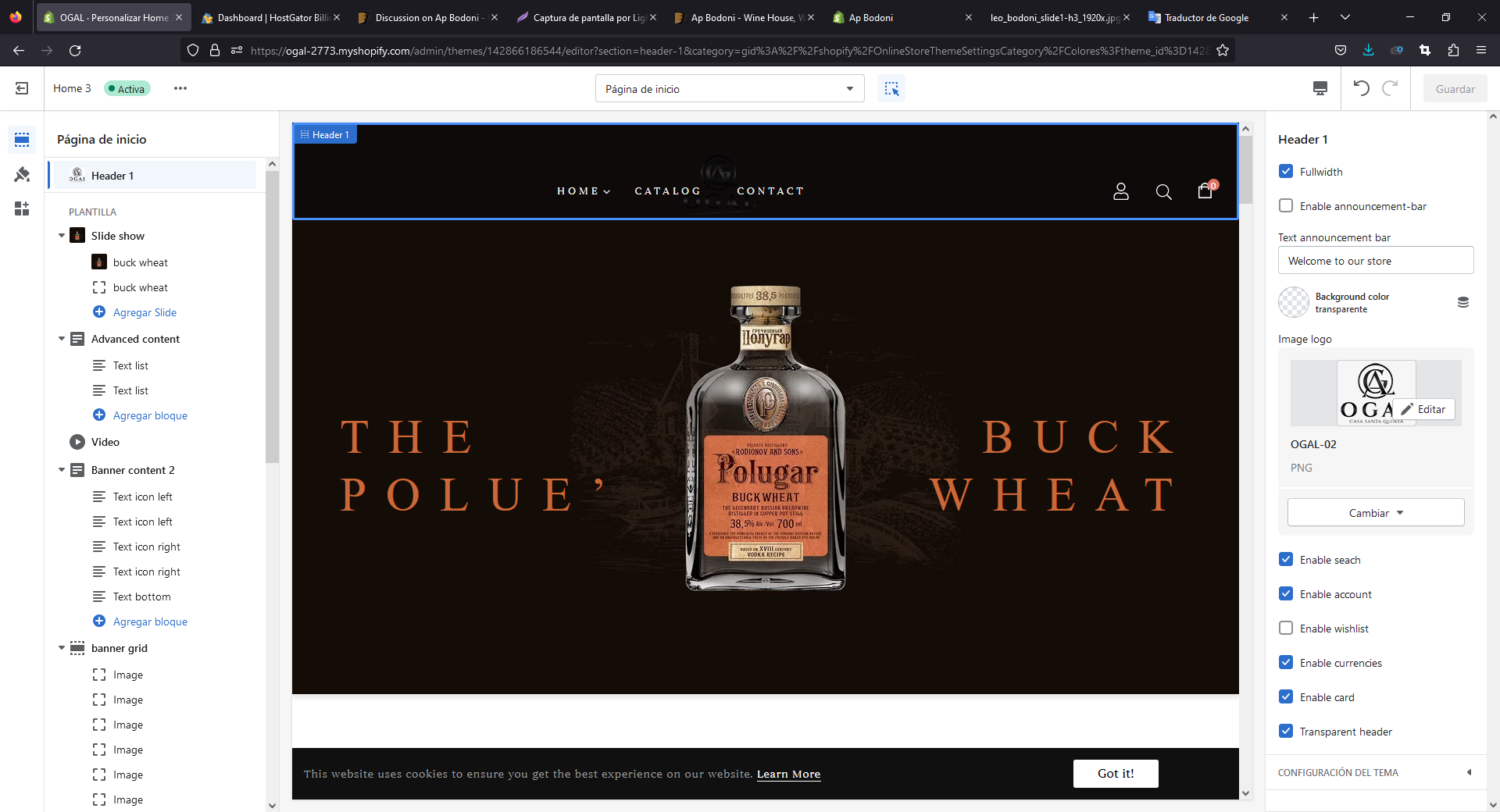Viewport: 1500px width, 812px height.
Task: Click the Video section play icon
Action: click(x=77, y=442)
